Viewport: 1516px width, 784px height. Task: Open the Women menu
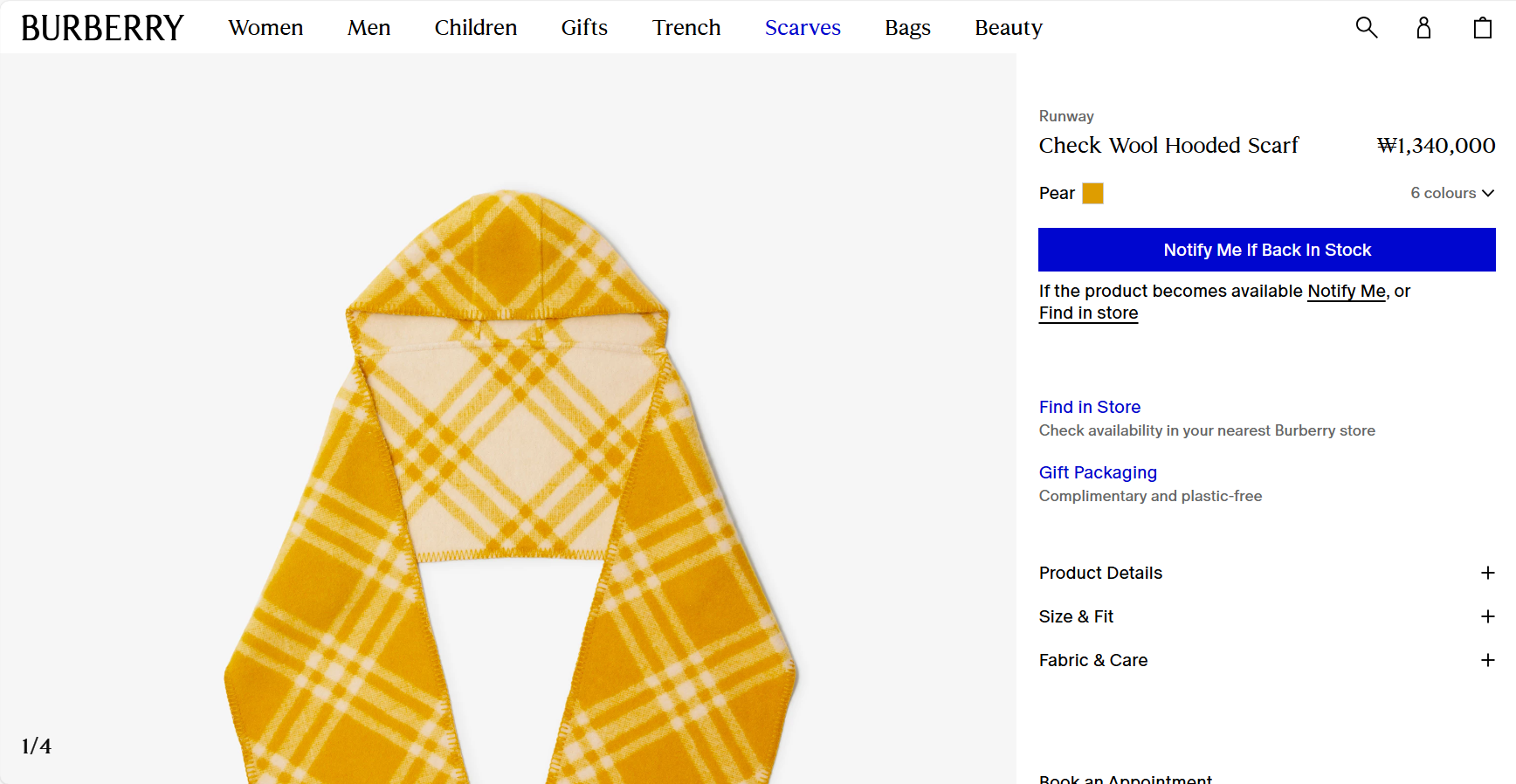265,28
